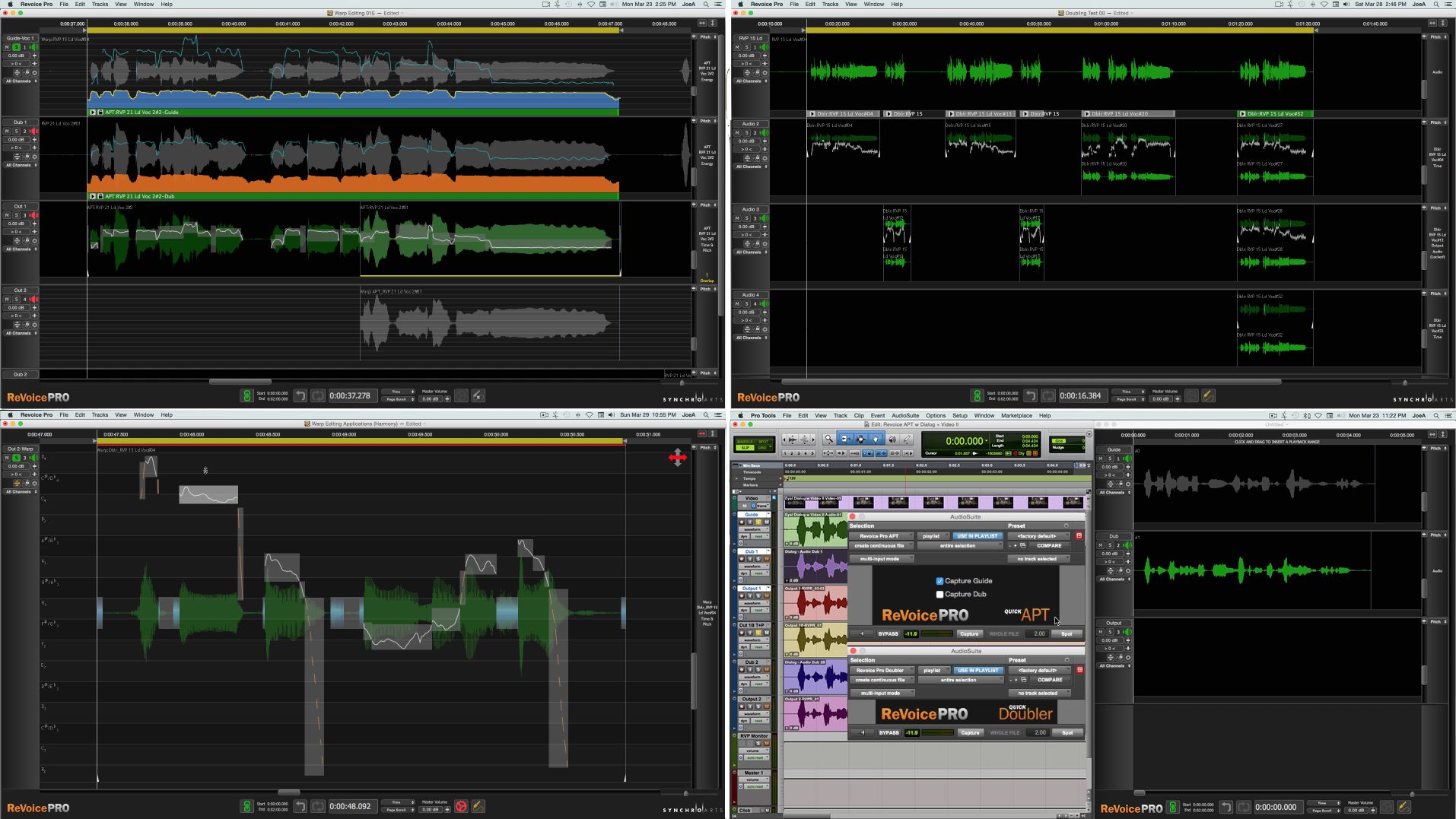Select the Pro Tools Grabber hand tool
The image size is (1456, 819).
coord(876,439)
